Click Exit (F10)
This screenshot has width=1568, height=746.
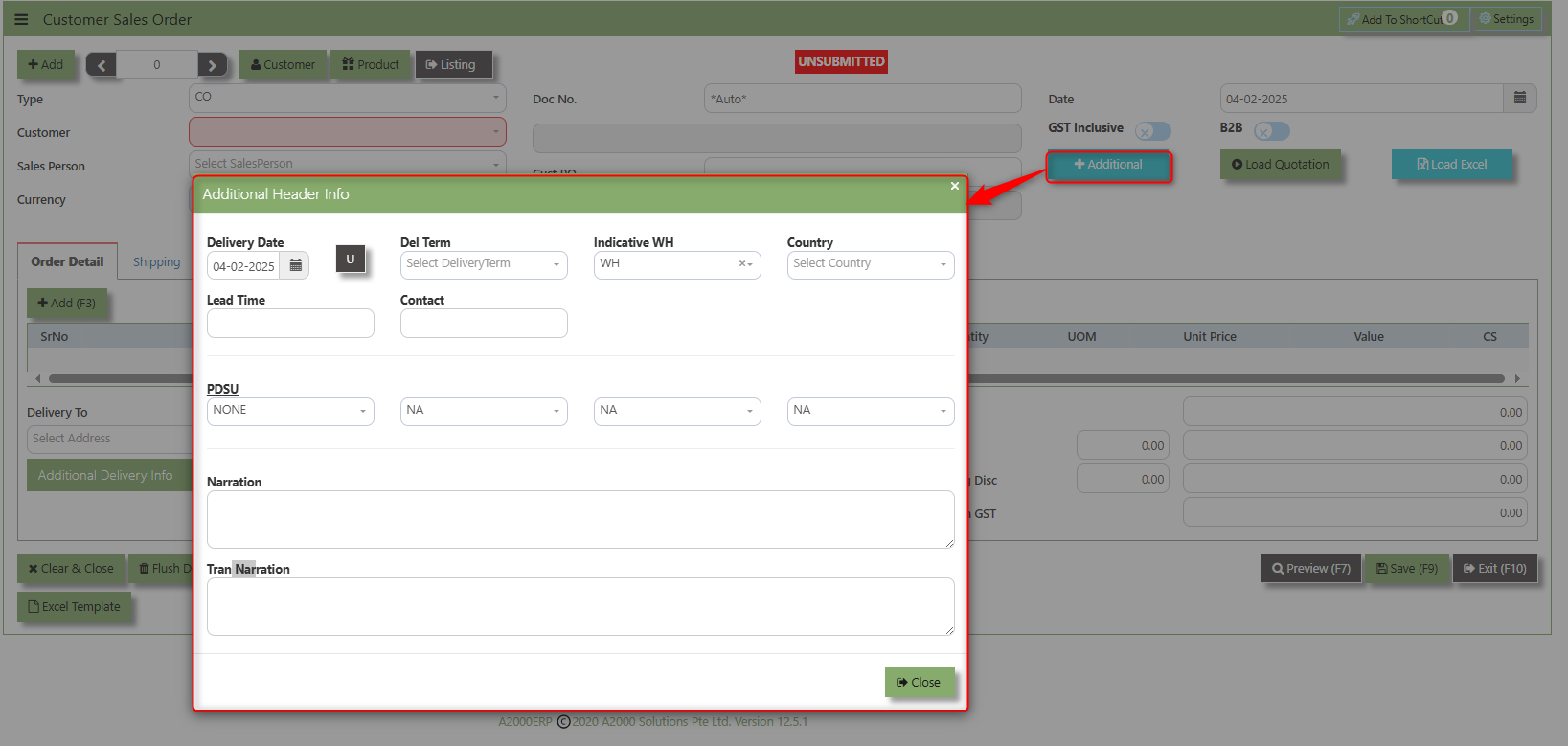1495,568
